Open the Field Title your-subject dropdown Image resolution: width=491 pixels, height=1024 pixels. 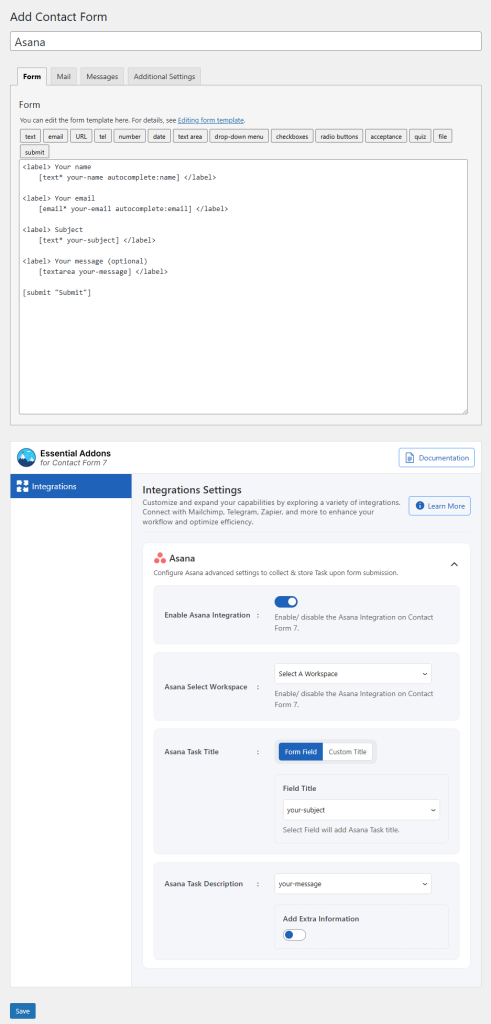(361, 810)
